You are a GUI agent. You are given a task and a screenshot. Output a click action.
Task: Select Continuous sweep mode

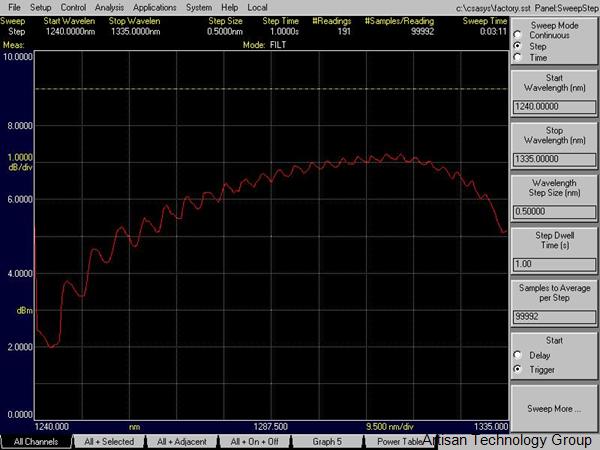coord(517,36)
